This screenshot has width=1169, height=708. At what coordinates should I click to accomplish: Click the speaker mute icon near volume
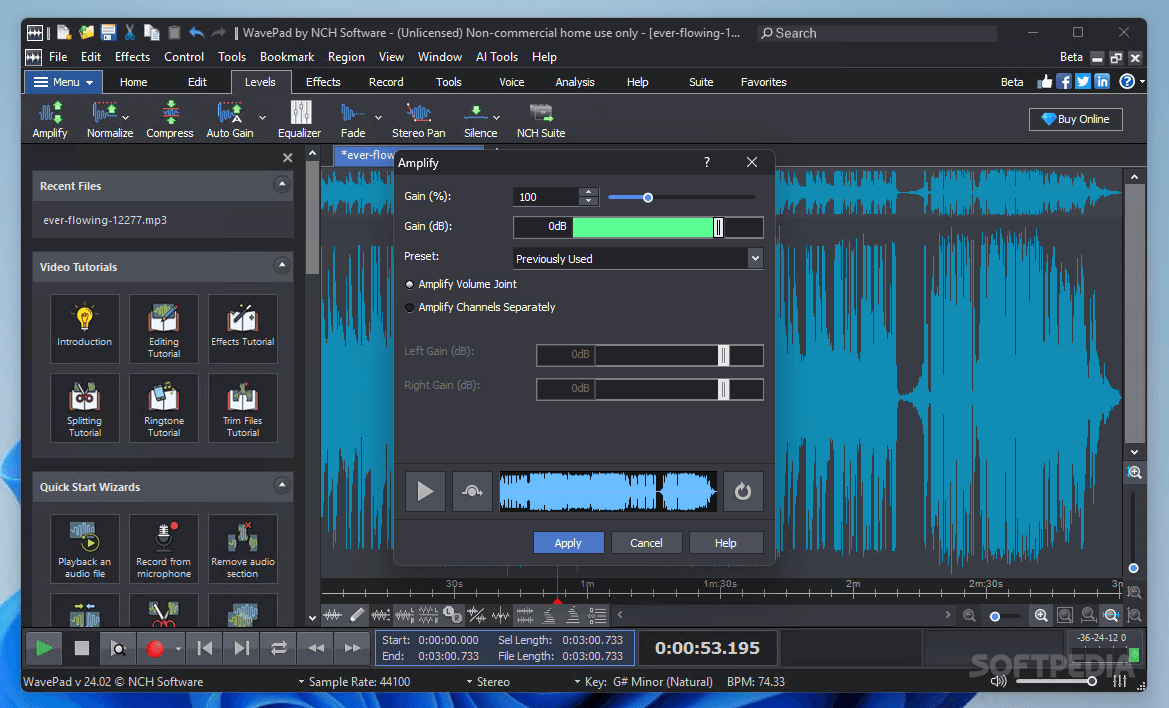998,681
